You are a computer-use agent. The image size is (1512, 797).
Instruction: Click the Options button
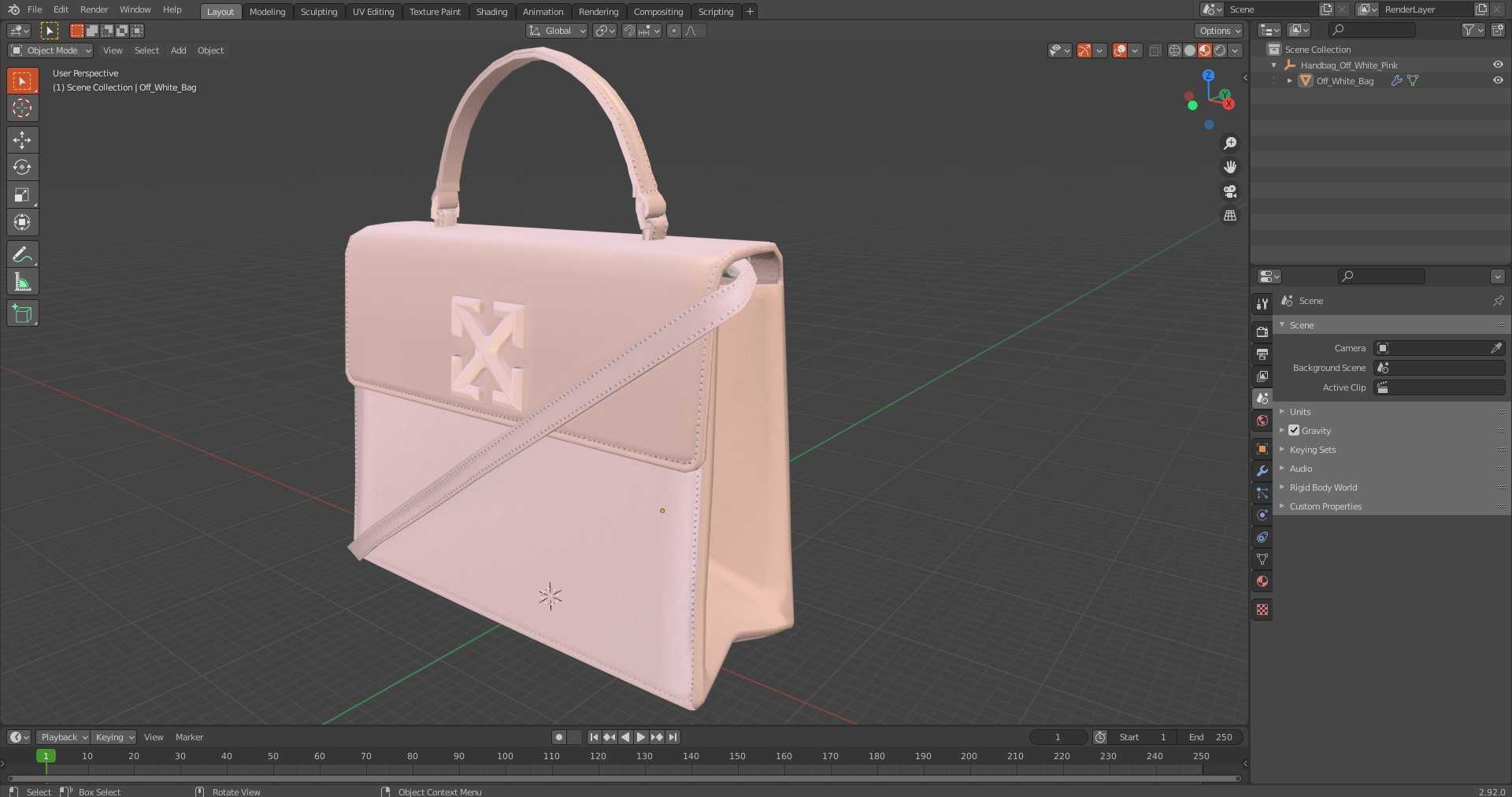(x=1218, y=31)
